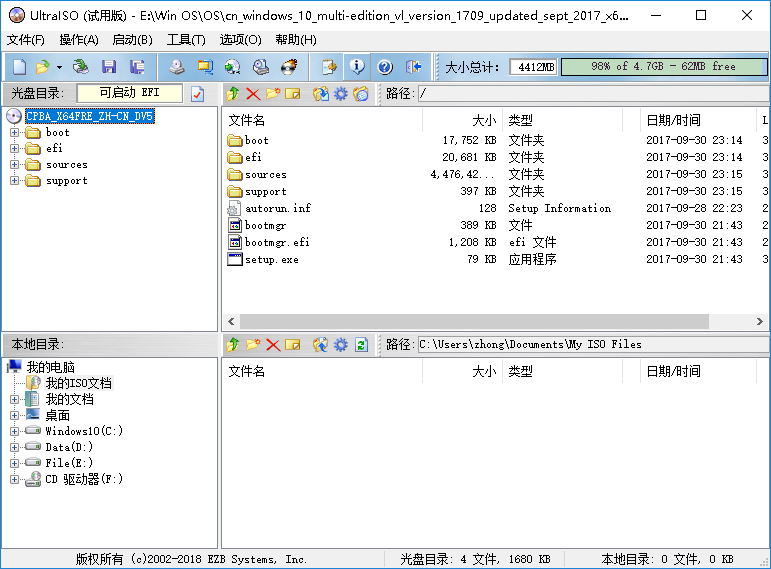Click the Image information 'i' icon
The height and width of the screenshot is (569, 771).
click(357, 66)
